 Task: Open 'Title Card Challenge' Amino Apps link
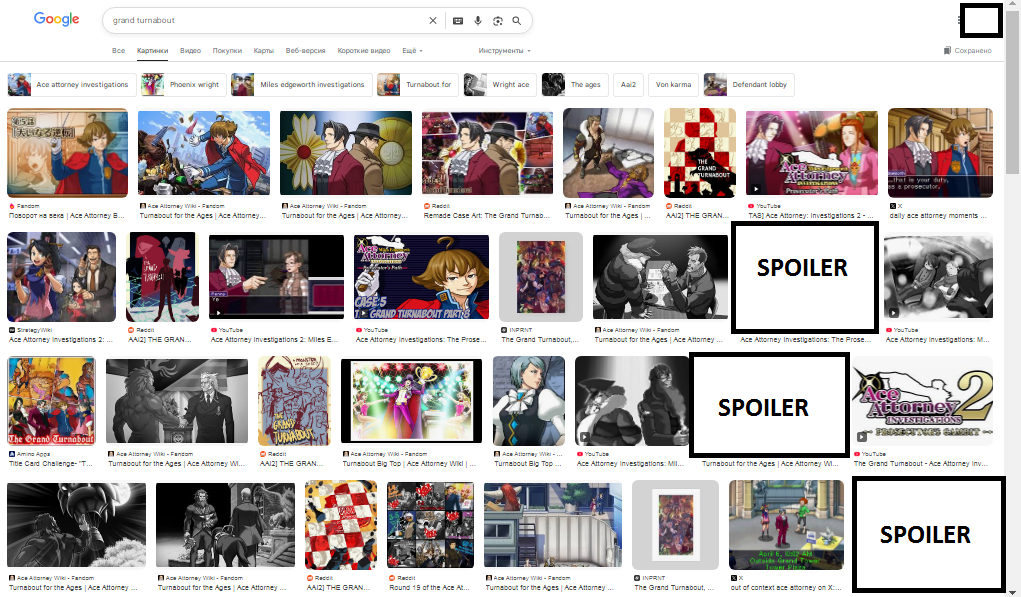click(x=51, y=464)
